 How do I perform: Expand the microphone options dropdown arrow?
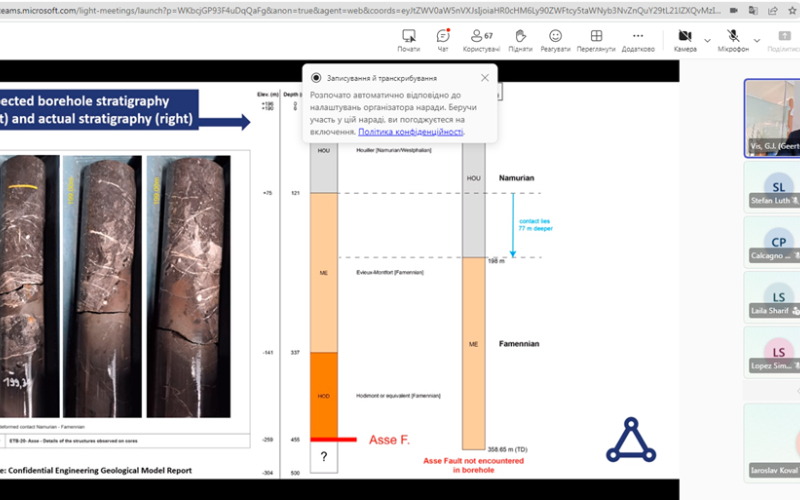(757, 40)
